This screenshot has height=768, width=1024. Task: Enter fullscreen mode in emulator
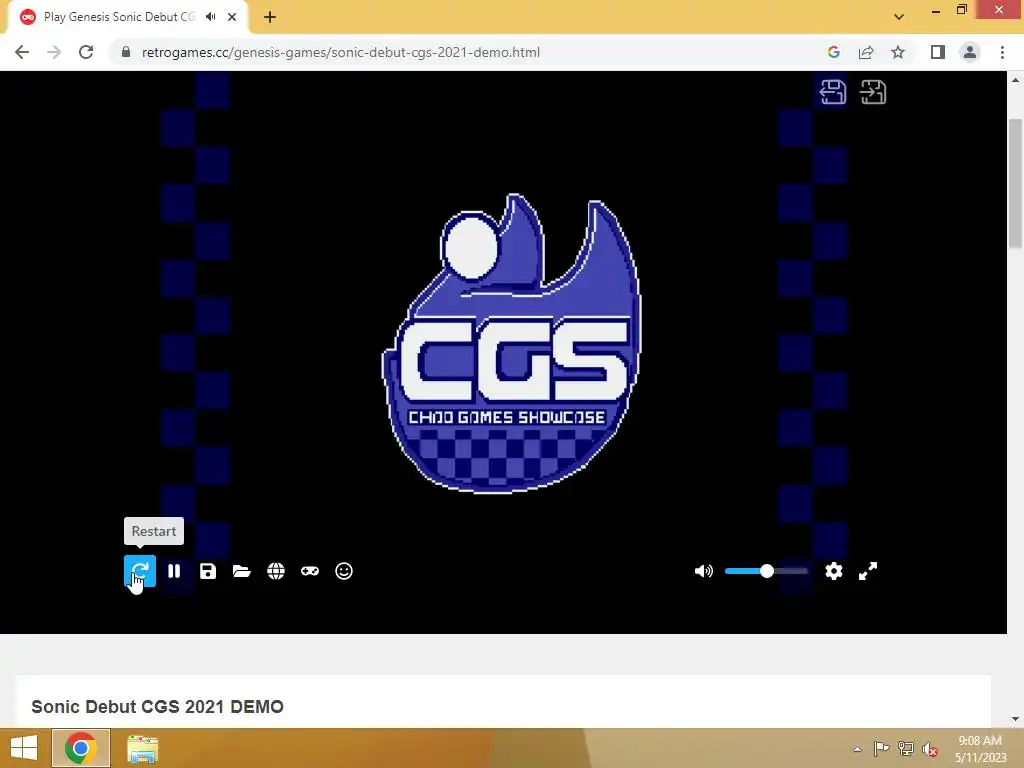(x=867, y=571)
